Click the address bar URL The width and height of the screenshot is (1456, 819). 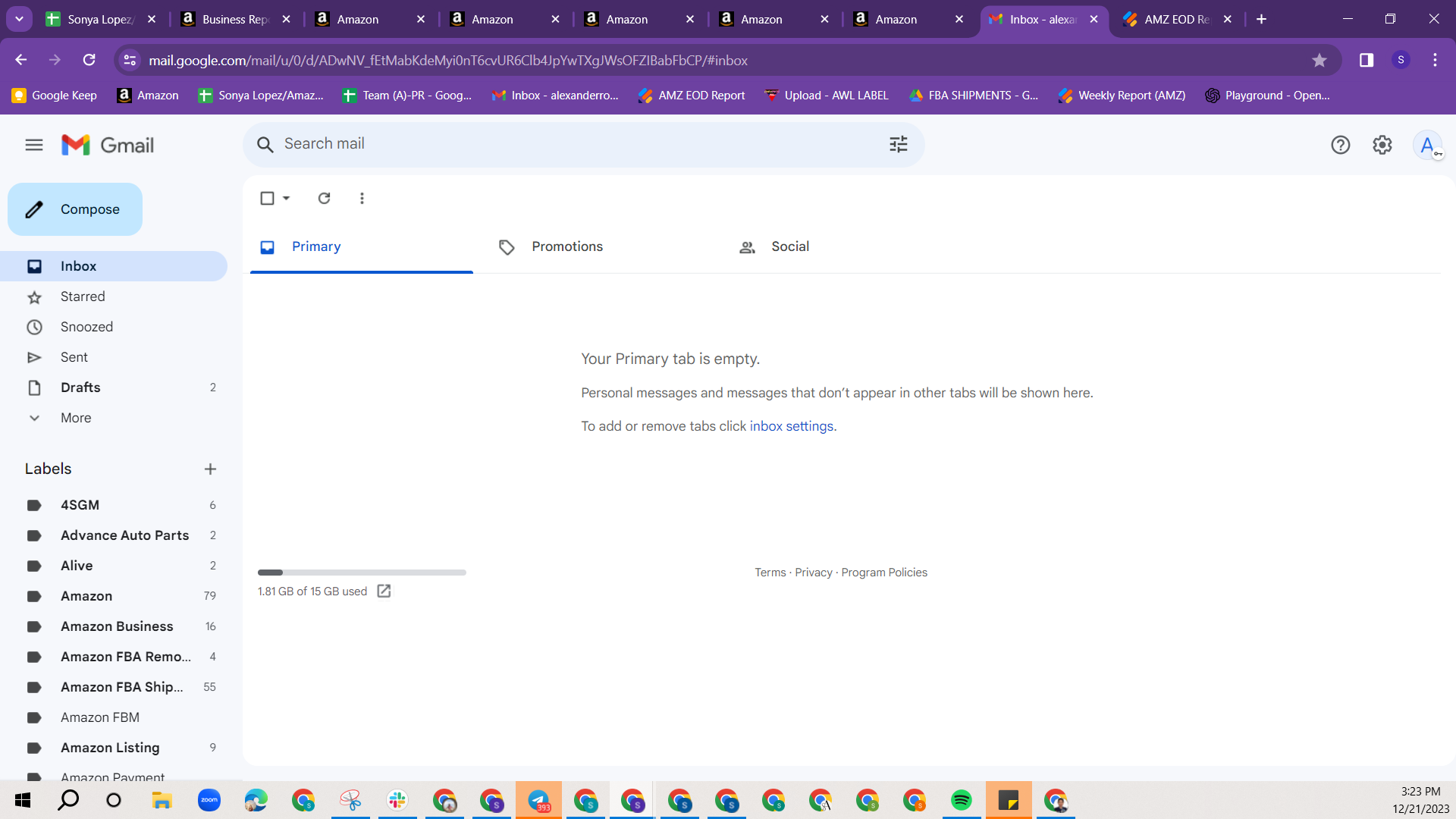click(447, 60)
